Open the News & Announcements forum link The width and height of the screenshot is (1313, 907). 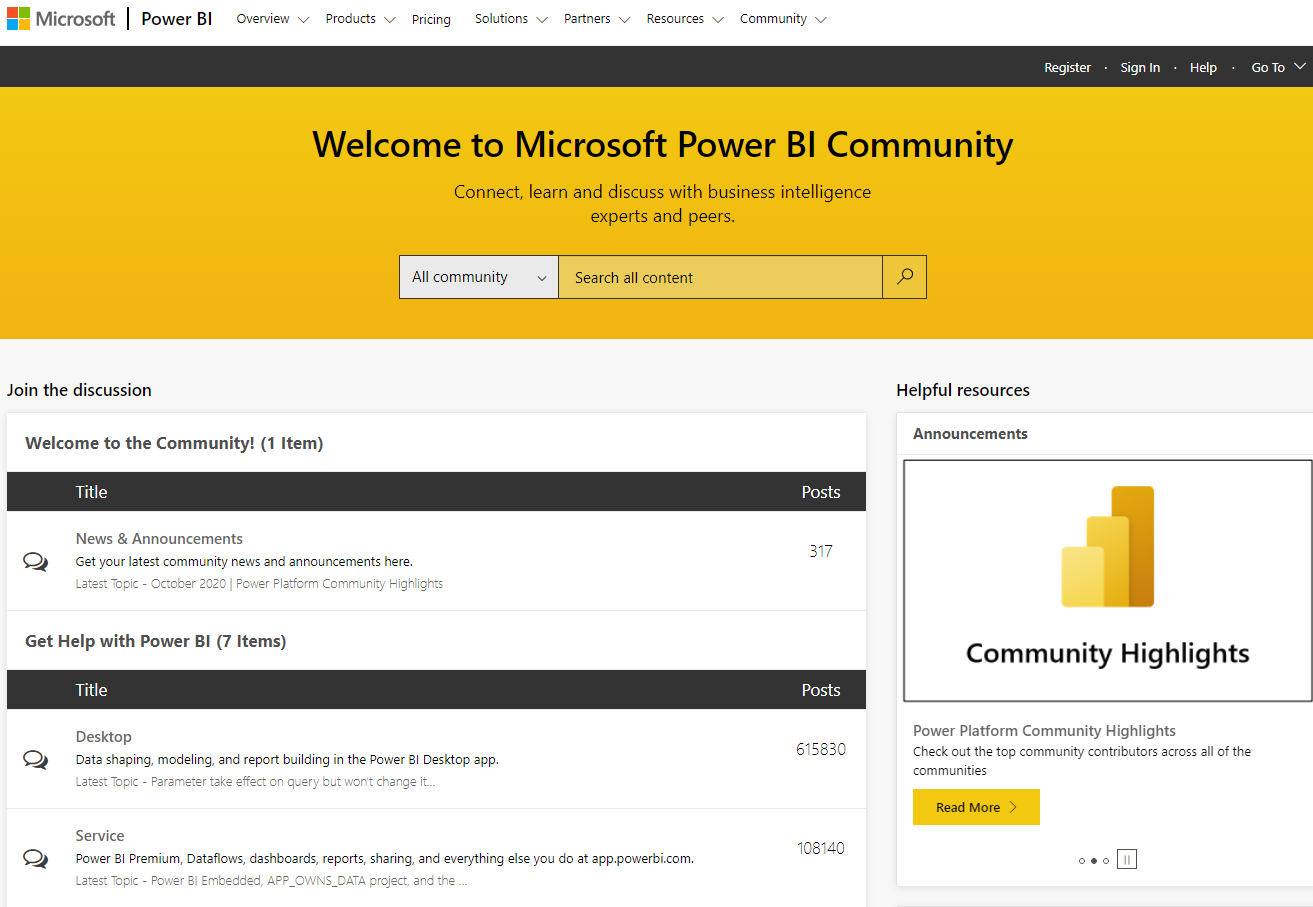tap(159, 538)
